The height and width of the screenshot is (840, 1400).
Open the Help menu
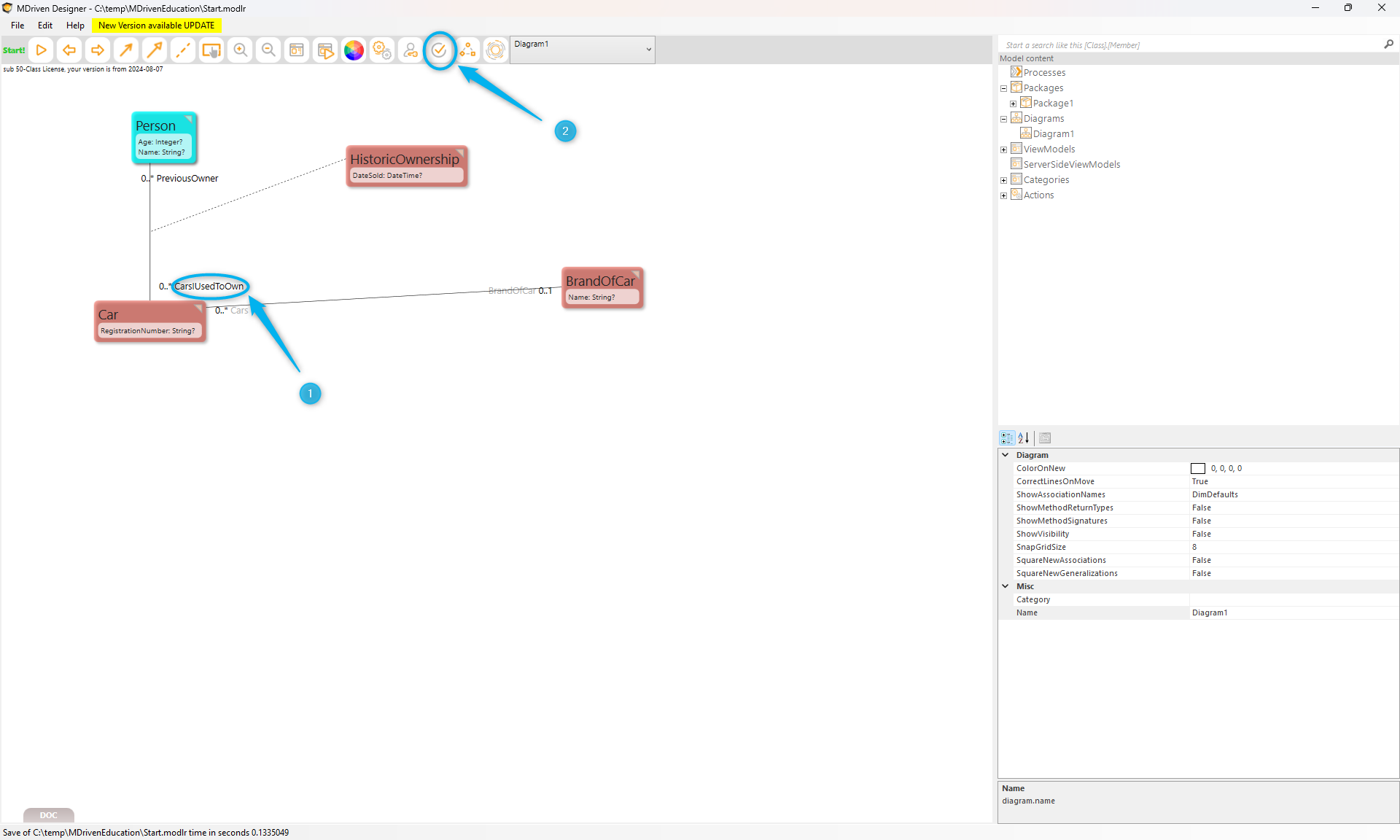click(75, 26)
